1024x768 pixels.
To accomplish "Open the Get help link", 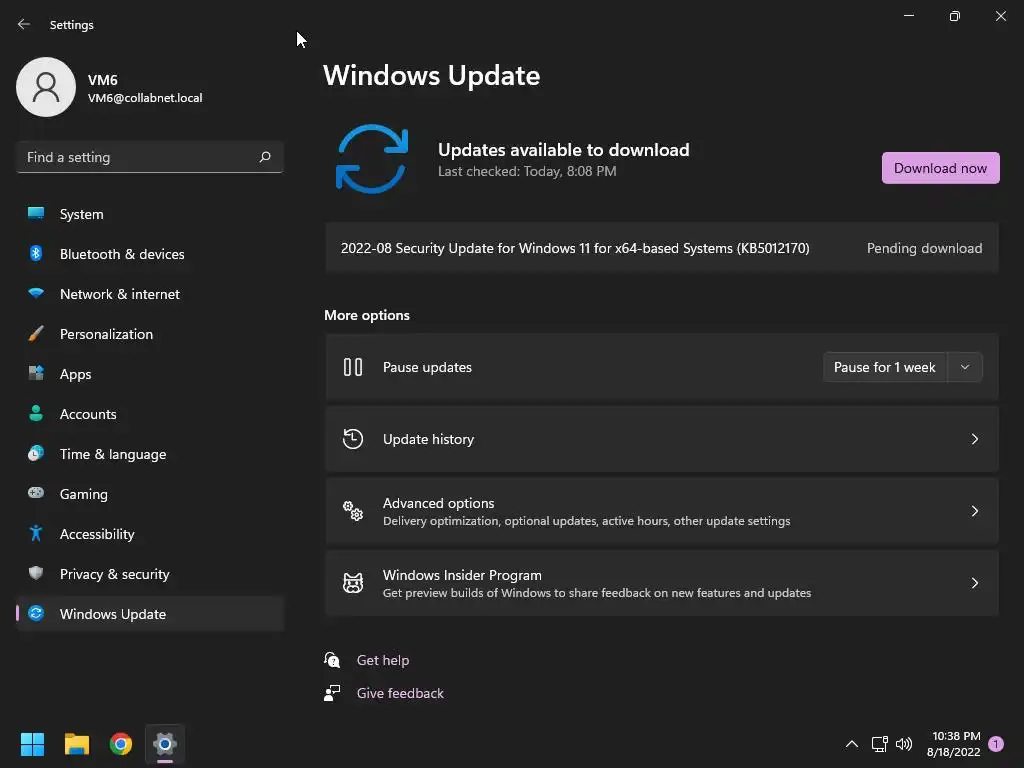I will click(x=383, y=660).
